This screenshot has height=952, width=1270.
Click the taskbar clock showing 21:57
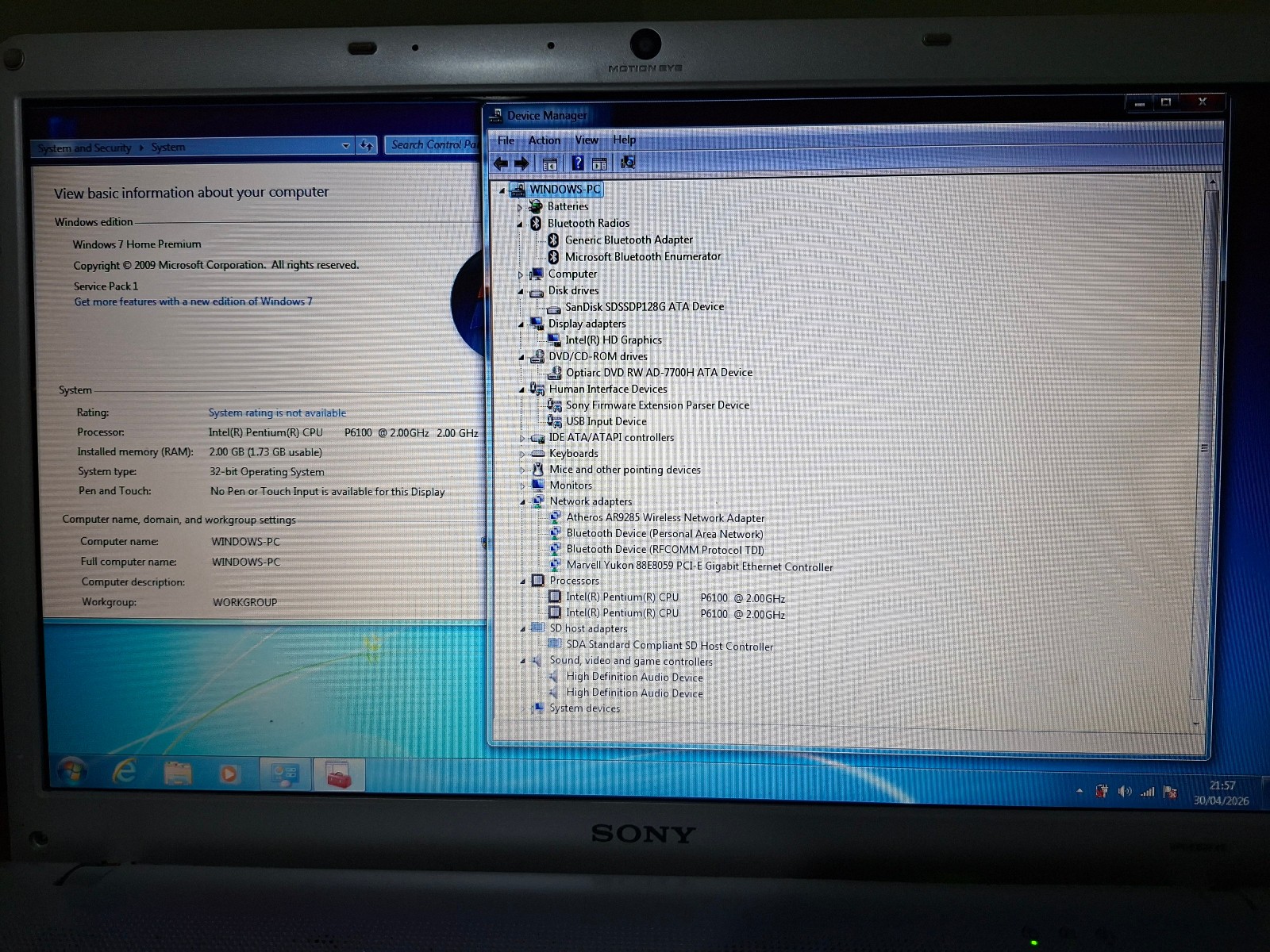pyautogui.click(x=1222, y=793)
